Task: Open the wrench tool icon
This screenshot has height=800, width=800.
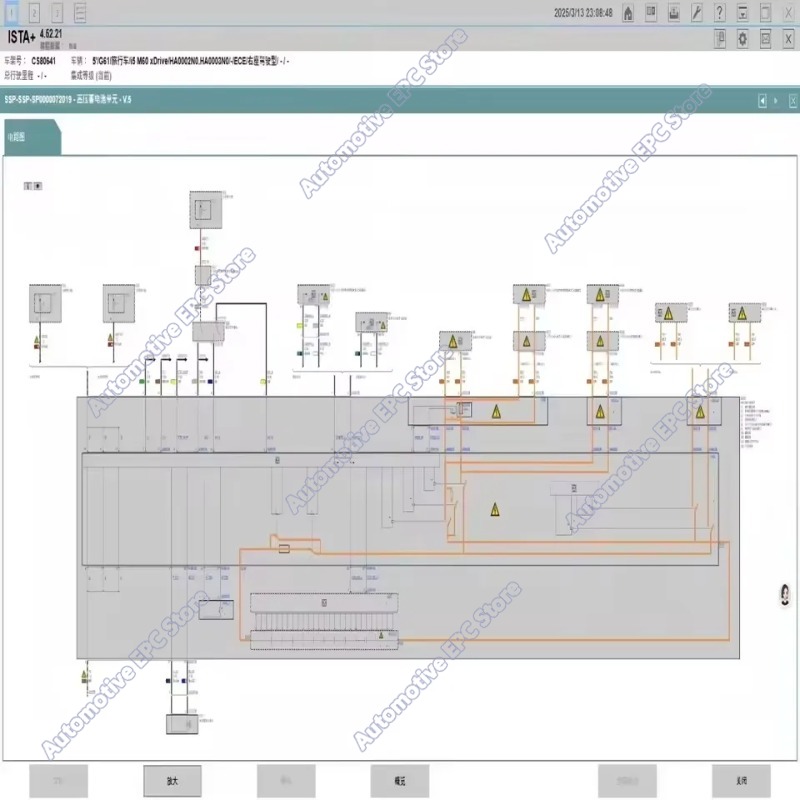Action: [696, 13]
